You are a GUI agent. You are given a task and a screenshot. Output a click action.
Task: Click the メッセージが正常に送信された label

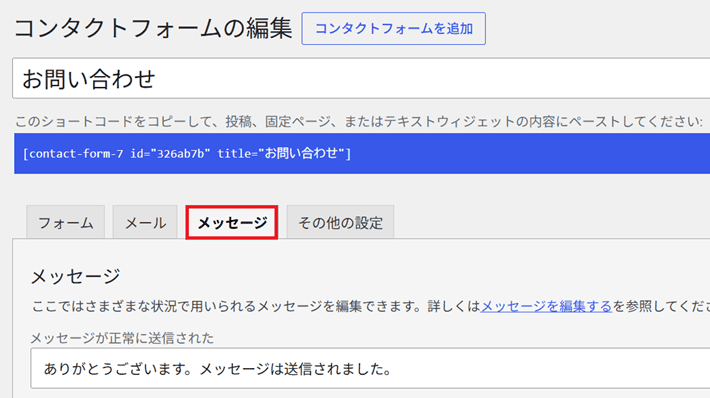122,338
